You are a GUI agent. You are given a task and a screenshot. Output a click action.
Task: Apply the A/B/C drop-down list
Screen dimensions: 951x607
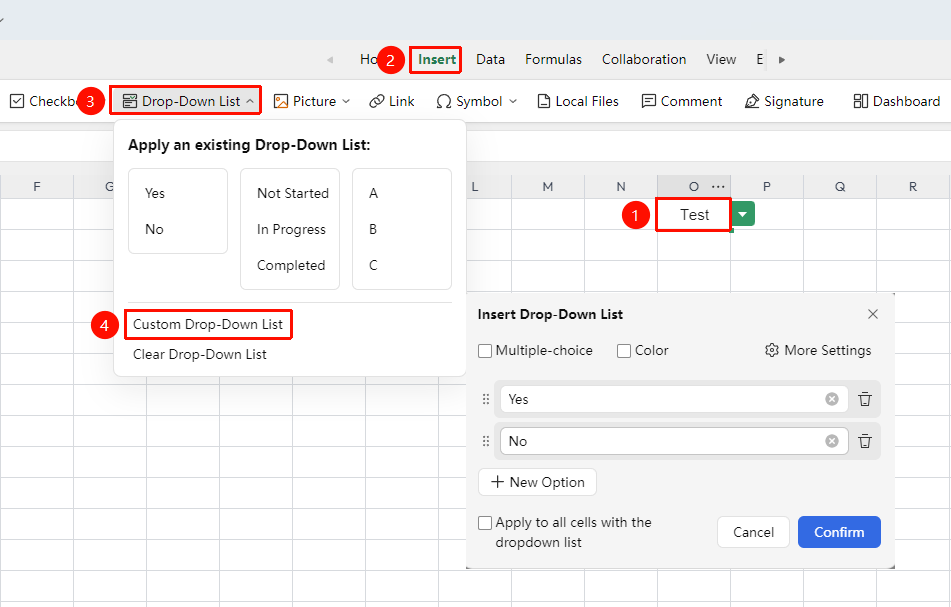coord(402,229)
